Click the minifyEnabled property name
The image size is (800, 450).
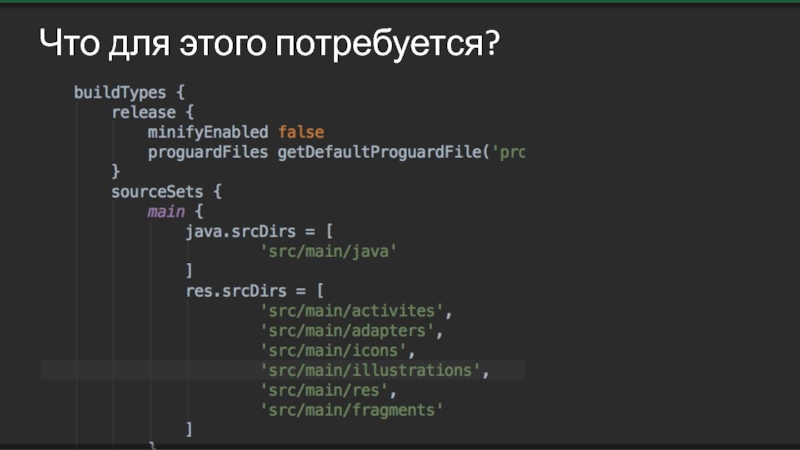[208, 132]
